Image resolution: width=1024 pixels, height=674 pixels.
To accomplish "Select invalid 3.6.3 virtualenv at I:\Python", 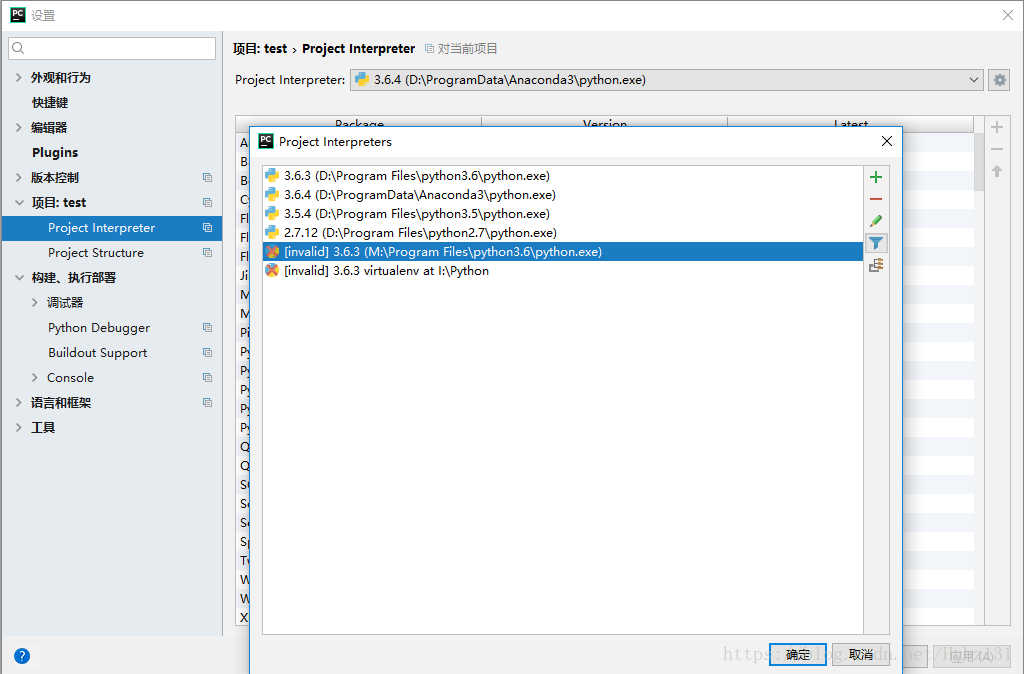I will tap(562, 270).
